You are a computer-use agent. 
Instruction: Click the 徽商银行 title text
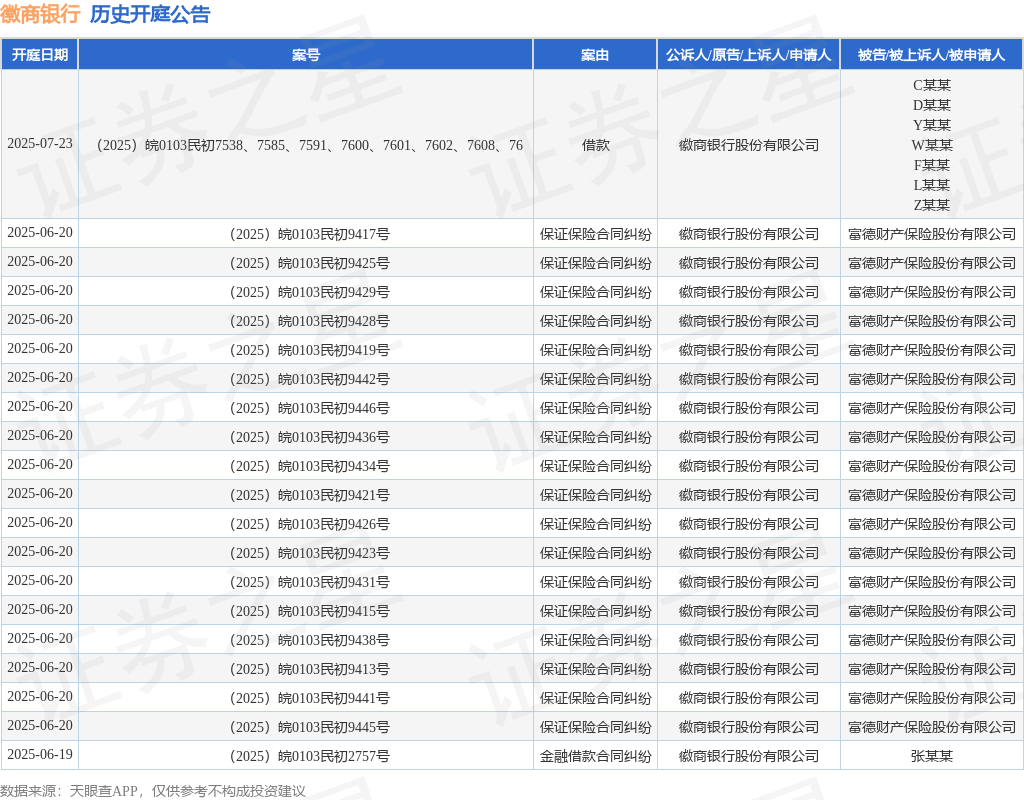(x=40, y=14)
